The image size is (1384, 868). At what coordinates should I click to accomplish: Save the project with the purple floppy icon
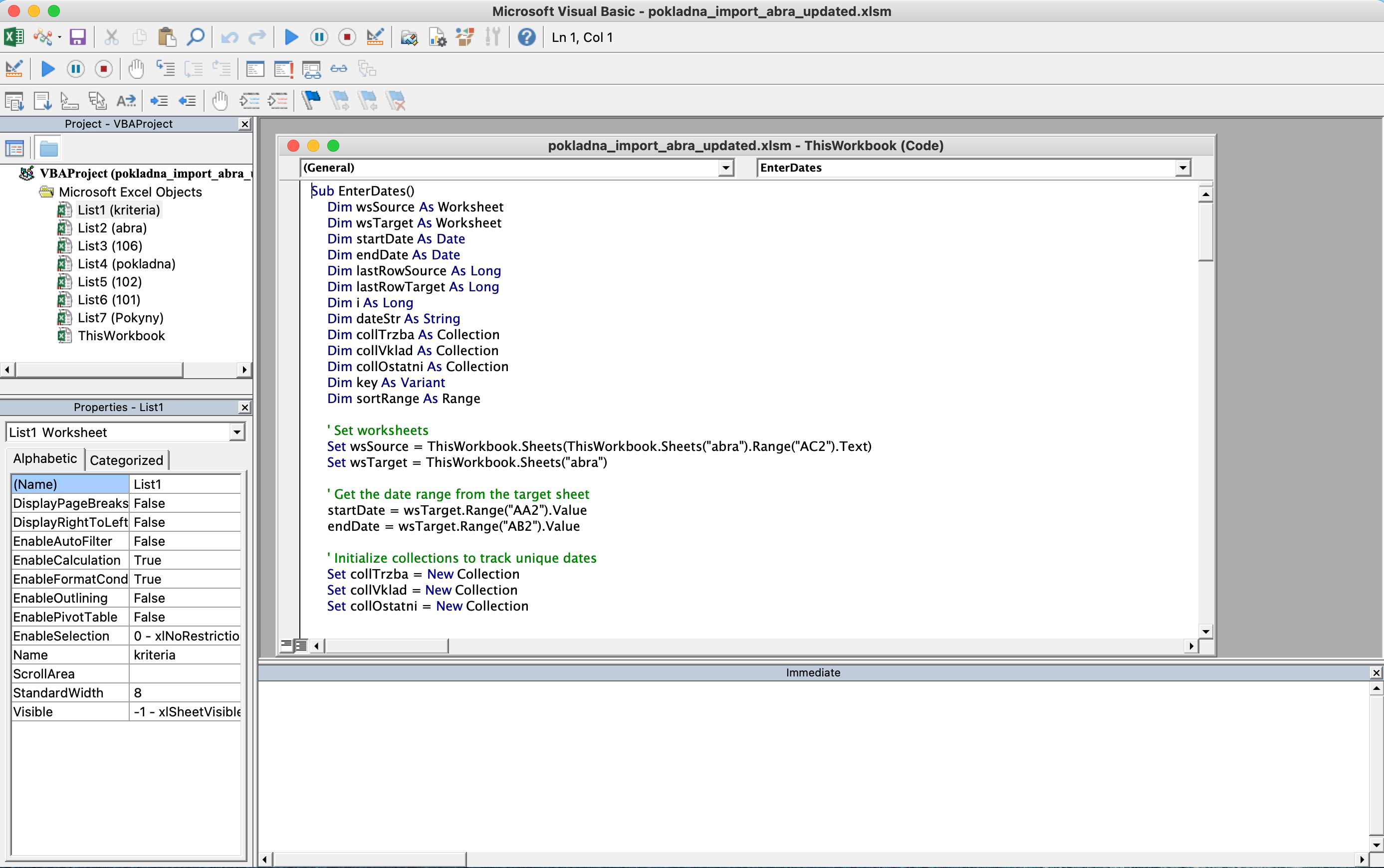tap(77, 37)
